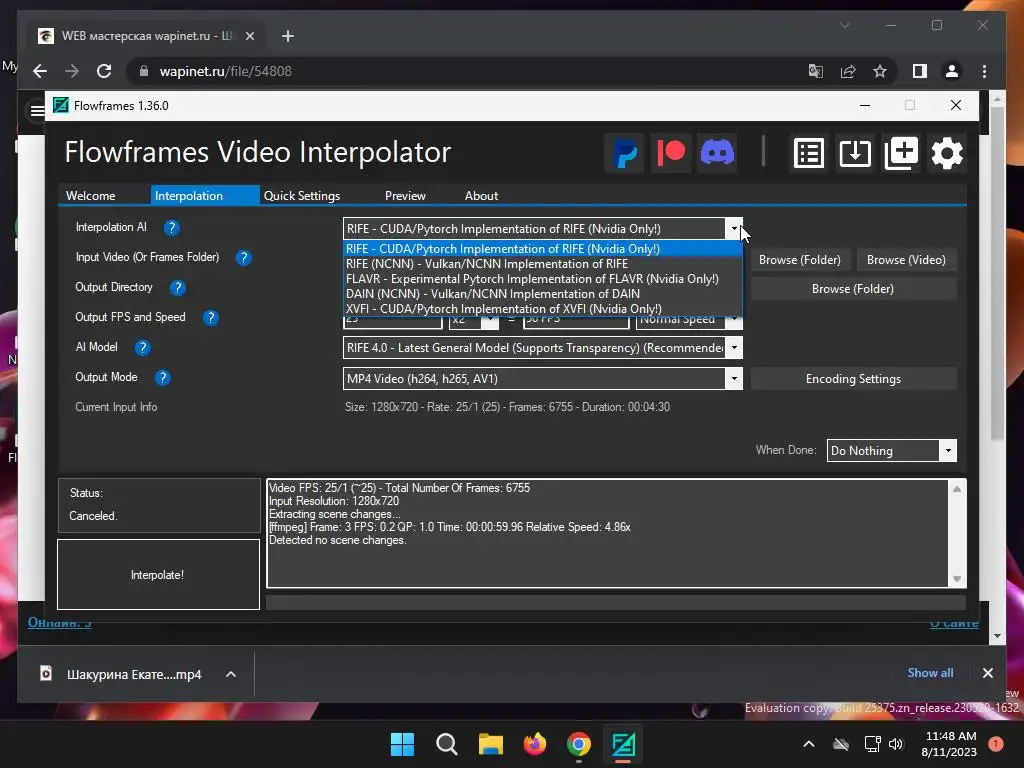This screenshot has width=1024, height=768.
Task: Select FLAVR Experimental Pytorch option
Action: (543, 279)
